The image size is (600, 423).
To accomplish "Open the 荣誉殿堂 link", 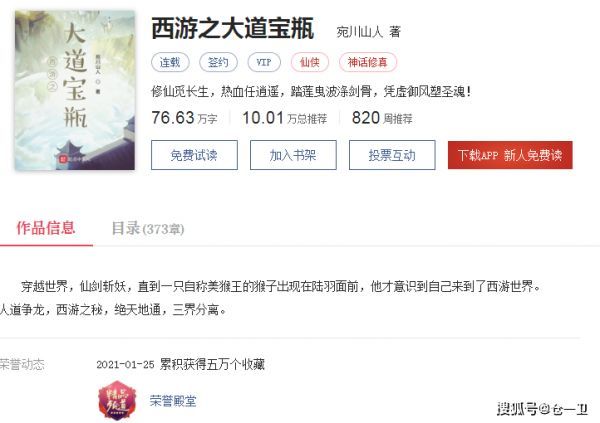I will [173, 401].
